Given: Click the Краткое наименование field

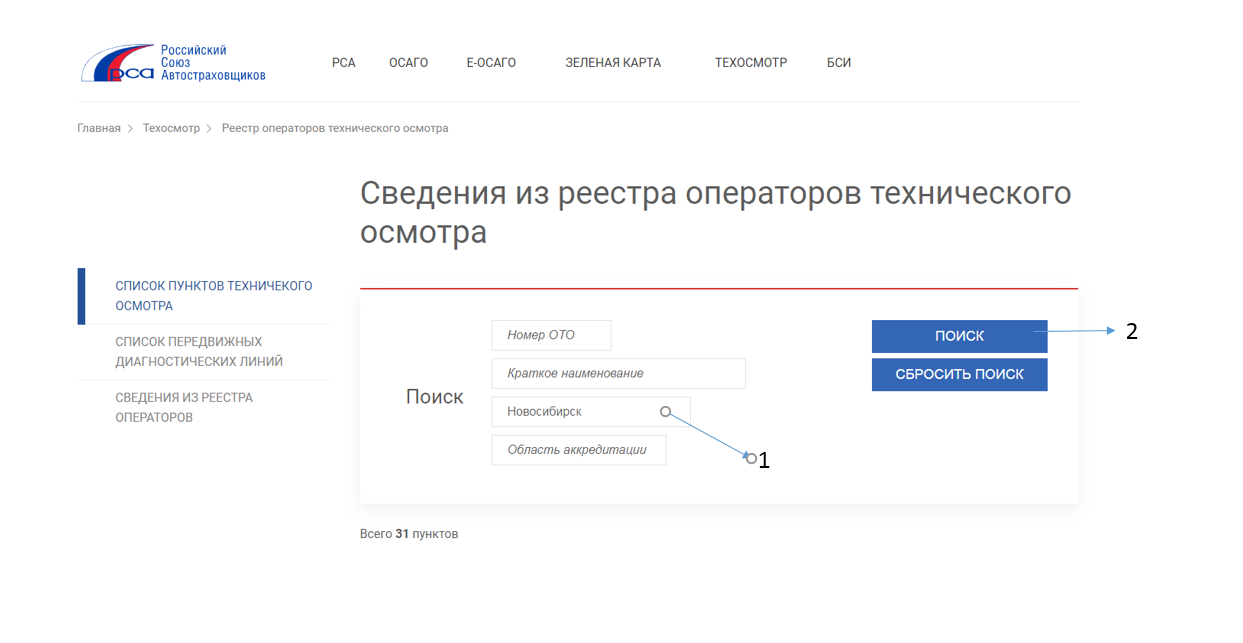Looking at the screenshot, I should [618, 373].
